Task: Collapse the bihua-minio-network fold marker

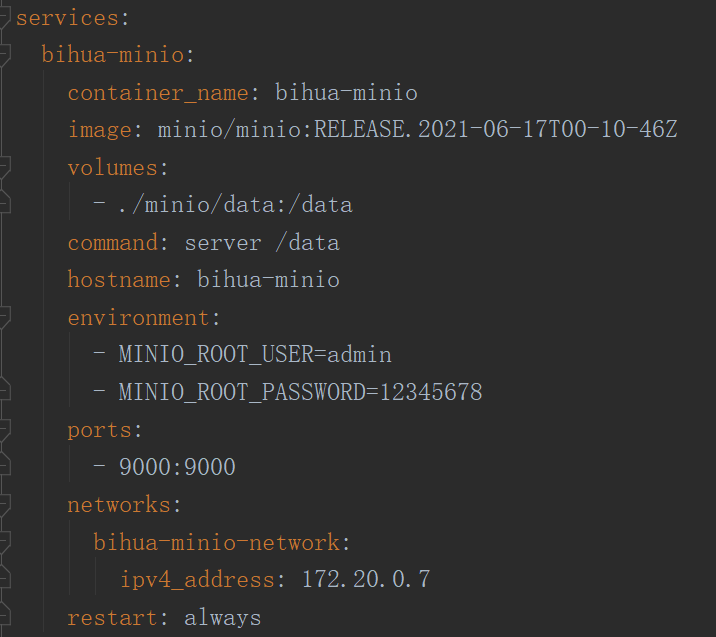Action: [4, 542]
